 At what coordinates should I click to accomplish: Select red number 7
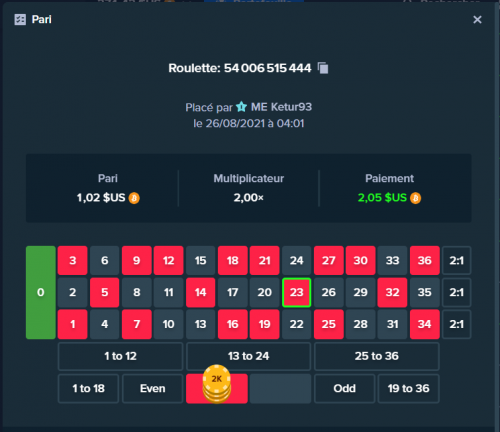(x=137, y=324)
